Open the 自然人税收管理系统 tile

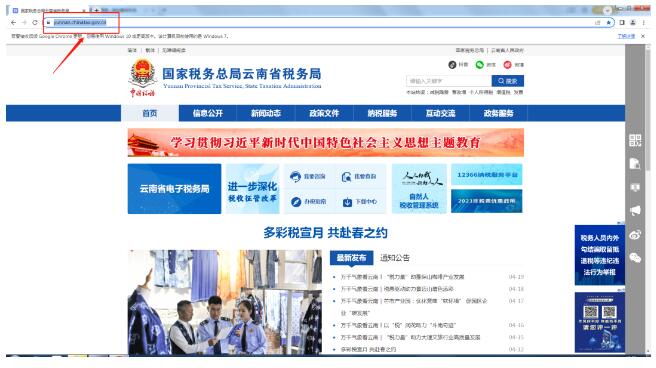click(x=419, y=189)
